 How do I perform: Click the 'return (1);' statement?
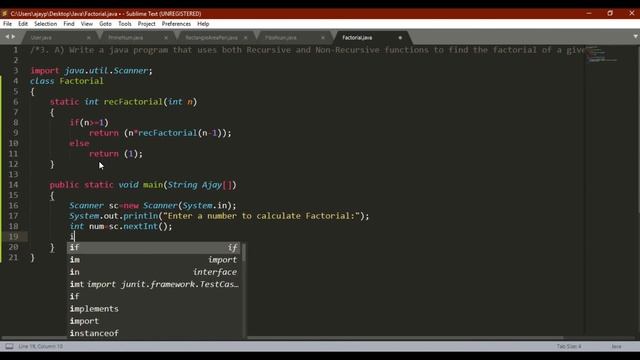click(x=116, y=153)
